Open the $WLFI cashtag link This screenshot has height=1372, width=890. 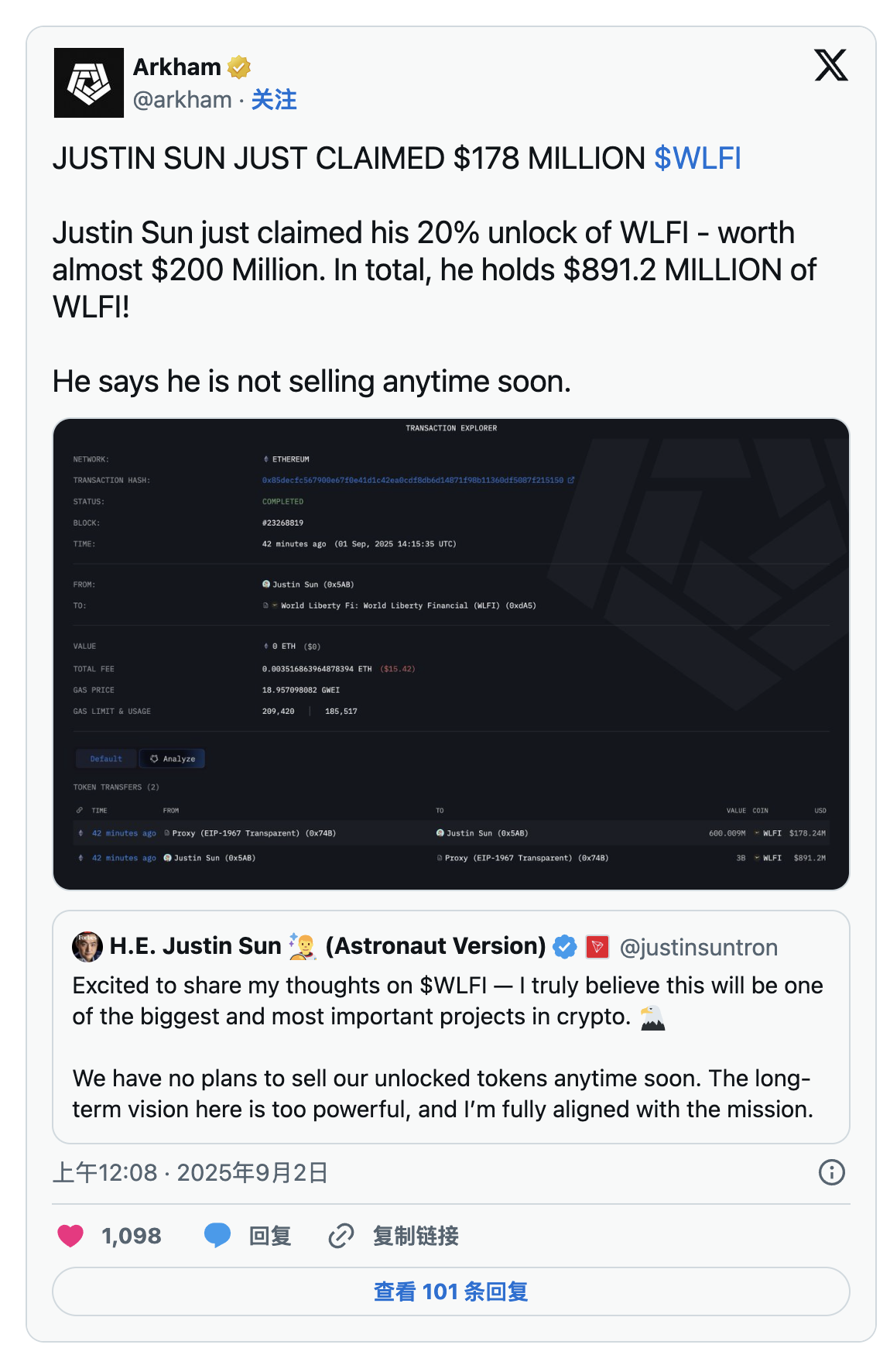pyautogui.click(x=697, y=159)
